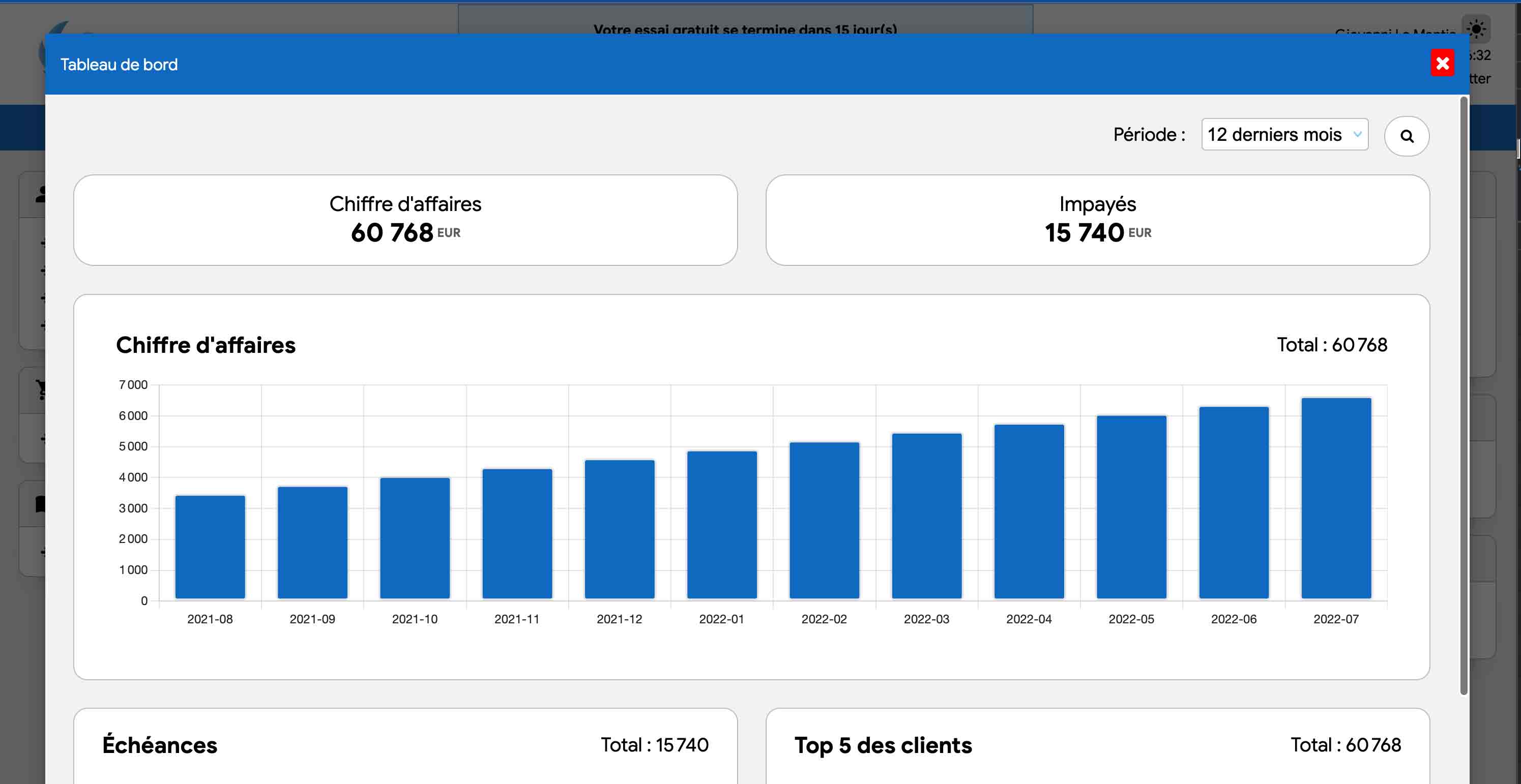Open the Période dropdown
1521x784 pixels.
click(x=1284, y=135)
